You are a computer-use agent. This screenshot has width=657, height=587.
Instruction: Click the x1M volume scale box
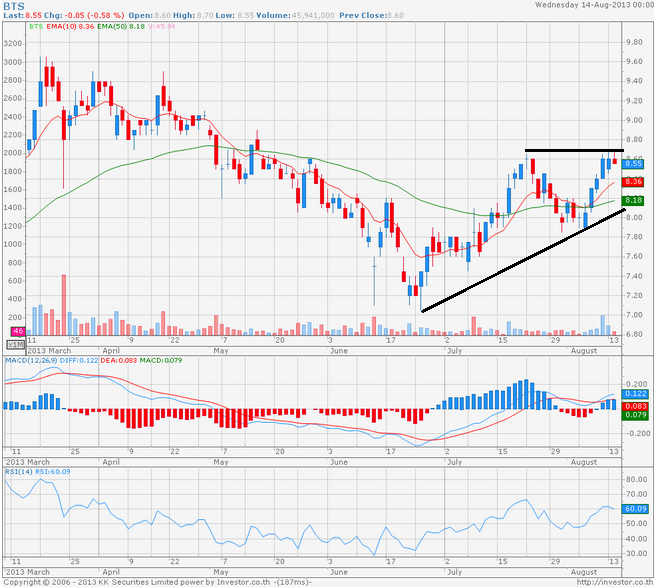16,344
